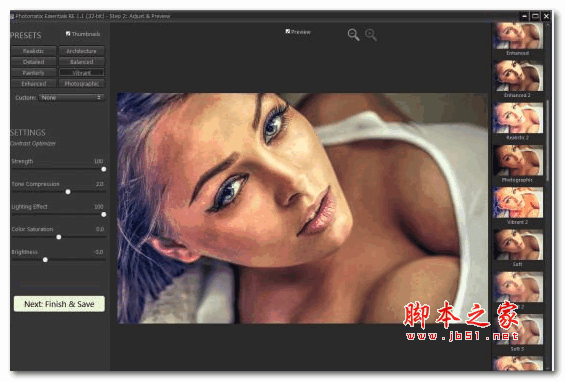Viewport: 565px width, 382px height.
Task: Click the thumbnails panel scrollbar
Action: tap(548, 141)
